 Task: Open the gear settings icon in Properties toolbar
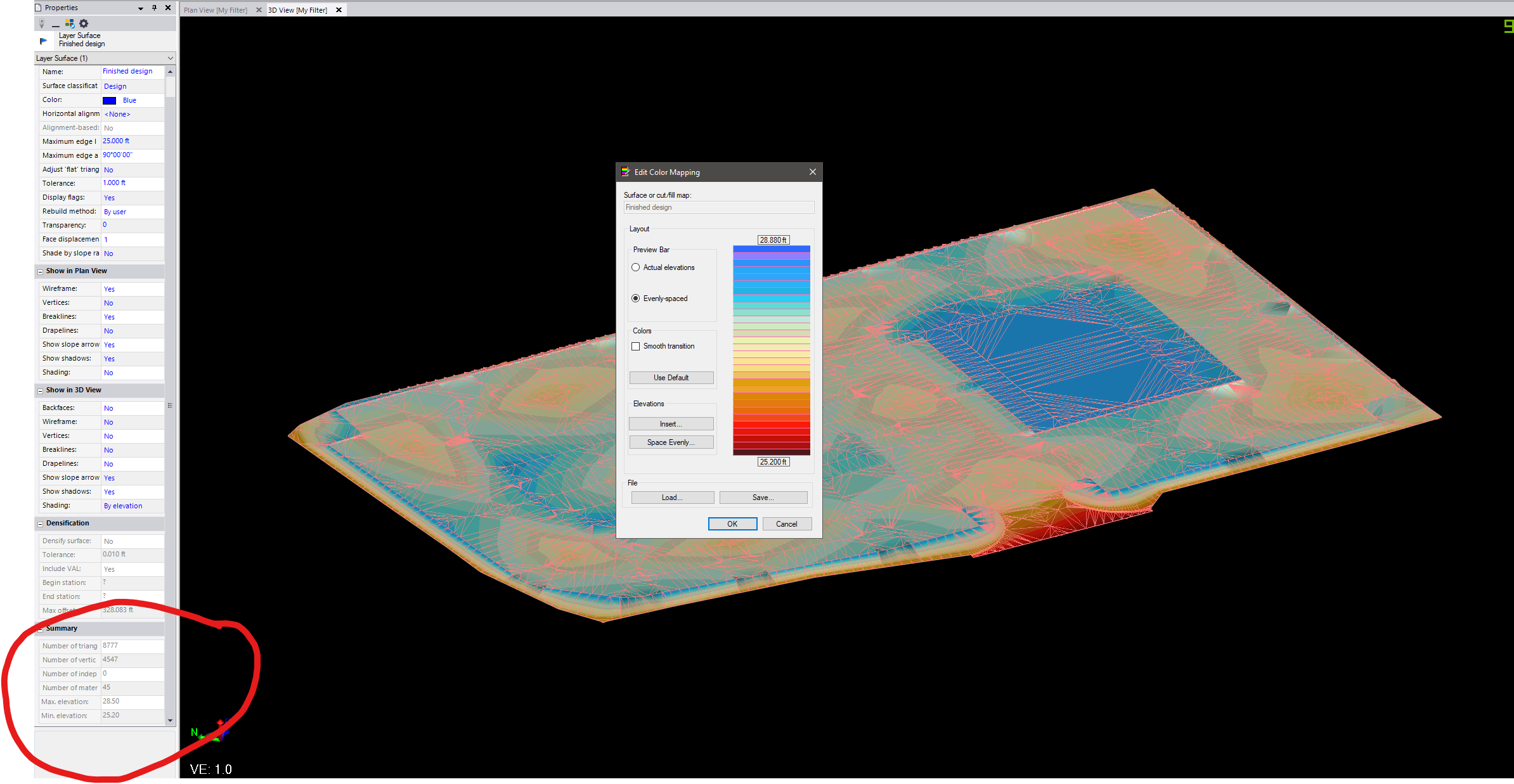[84, 23]
